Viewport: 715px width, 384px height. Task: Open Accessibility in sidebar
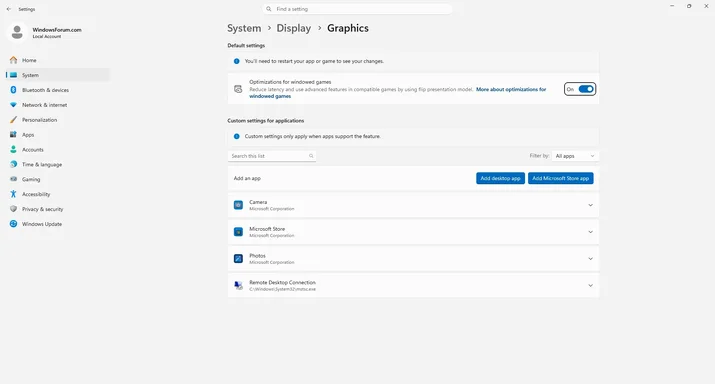tap(58, 194)
